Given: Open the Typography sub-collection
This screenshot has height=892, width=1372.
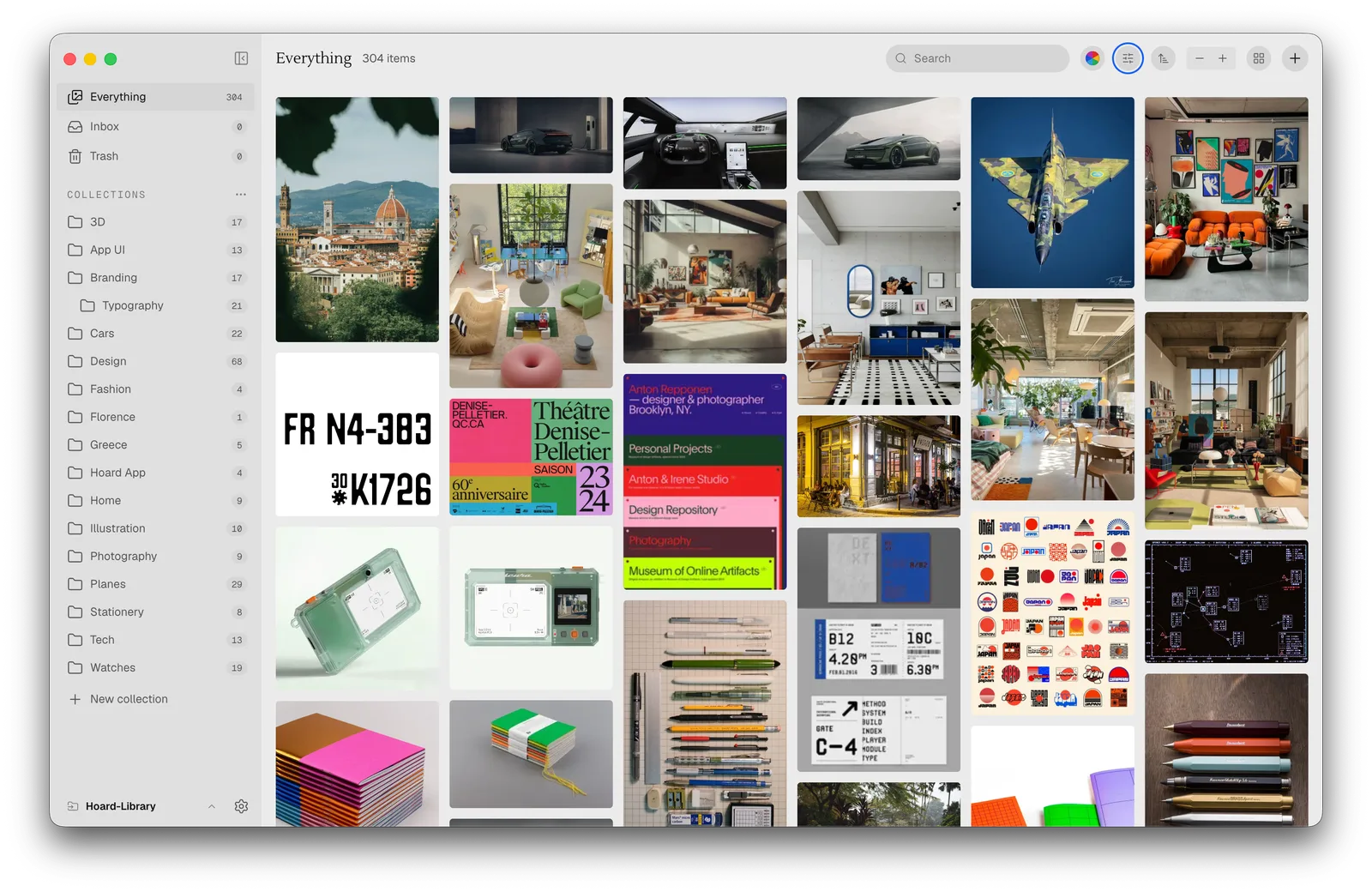Looking at the screenshot, I should point(156,305).
